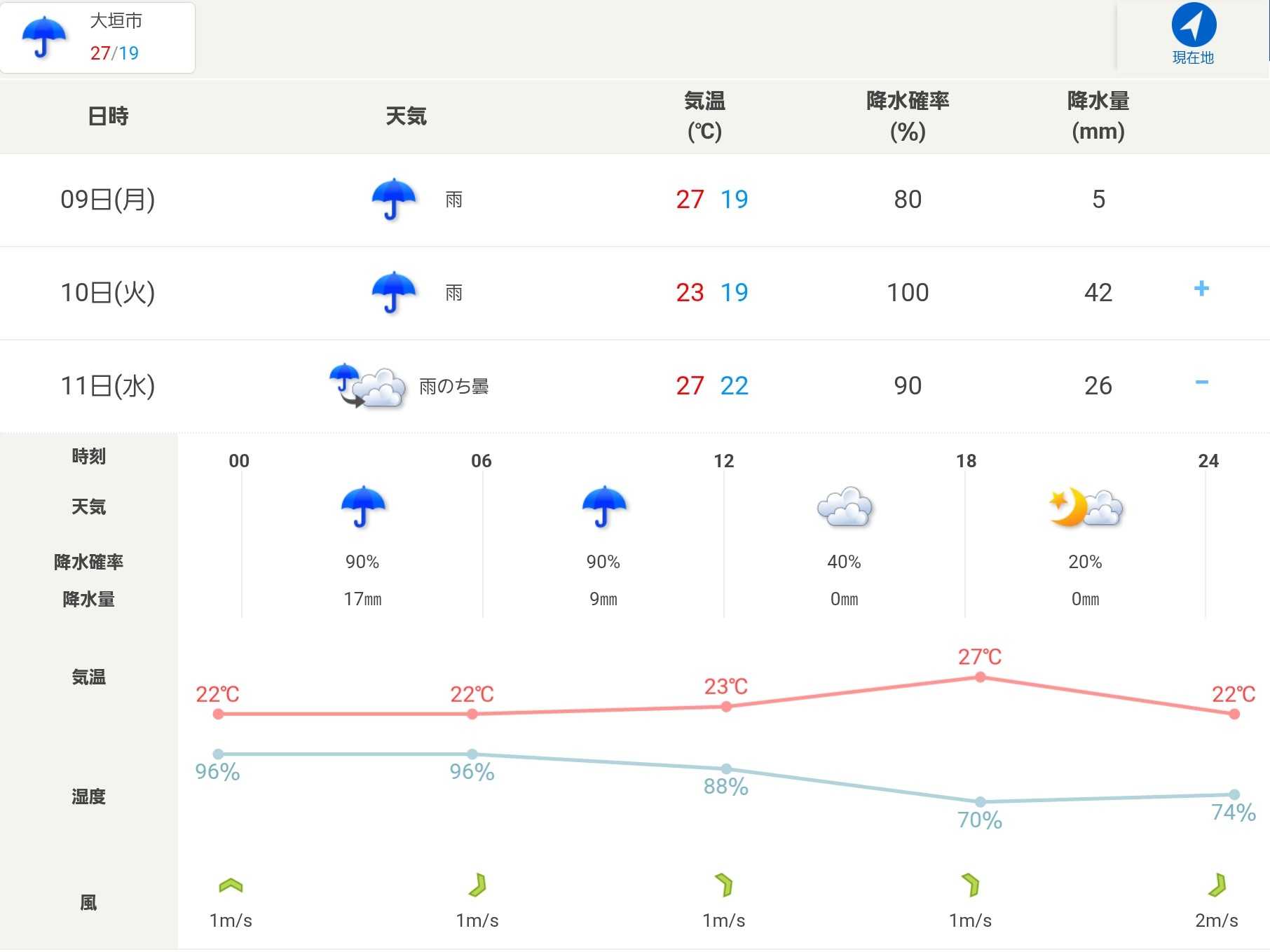Tap the 現在地 current location icon

1193,27
